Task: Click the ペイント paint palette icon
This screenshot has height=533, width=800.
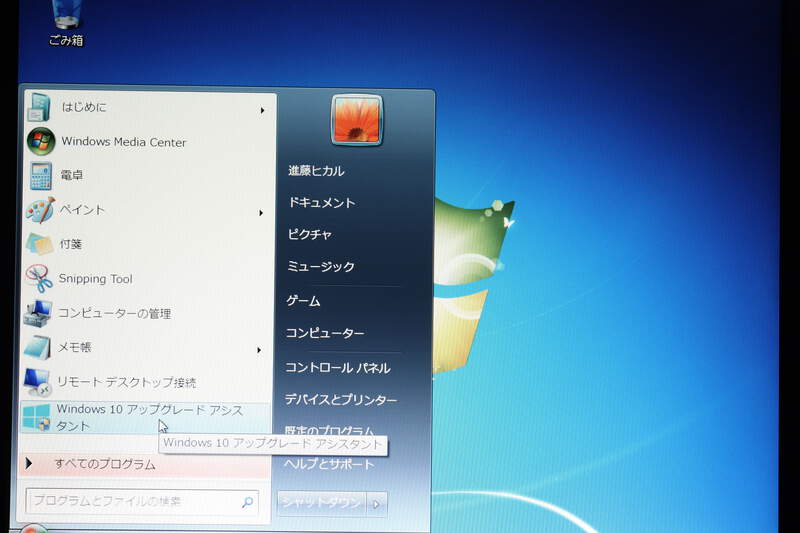Action: (40, 210)
